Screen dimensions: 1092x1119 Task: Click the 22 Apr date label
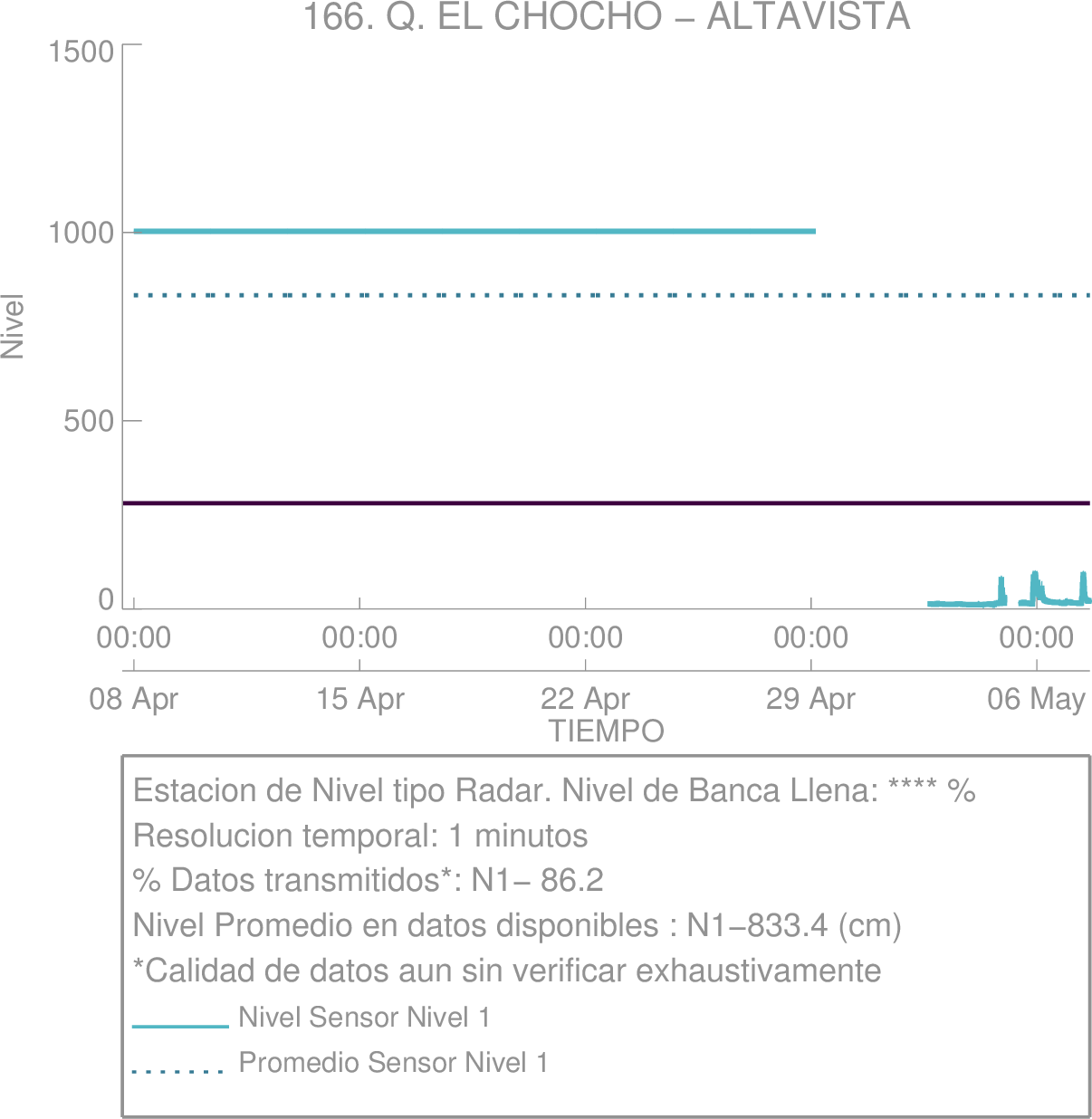coord(585,699)
